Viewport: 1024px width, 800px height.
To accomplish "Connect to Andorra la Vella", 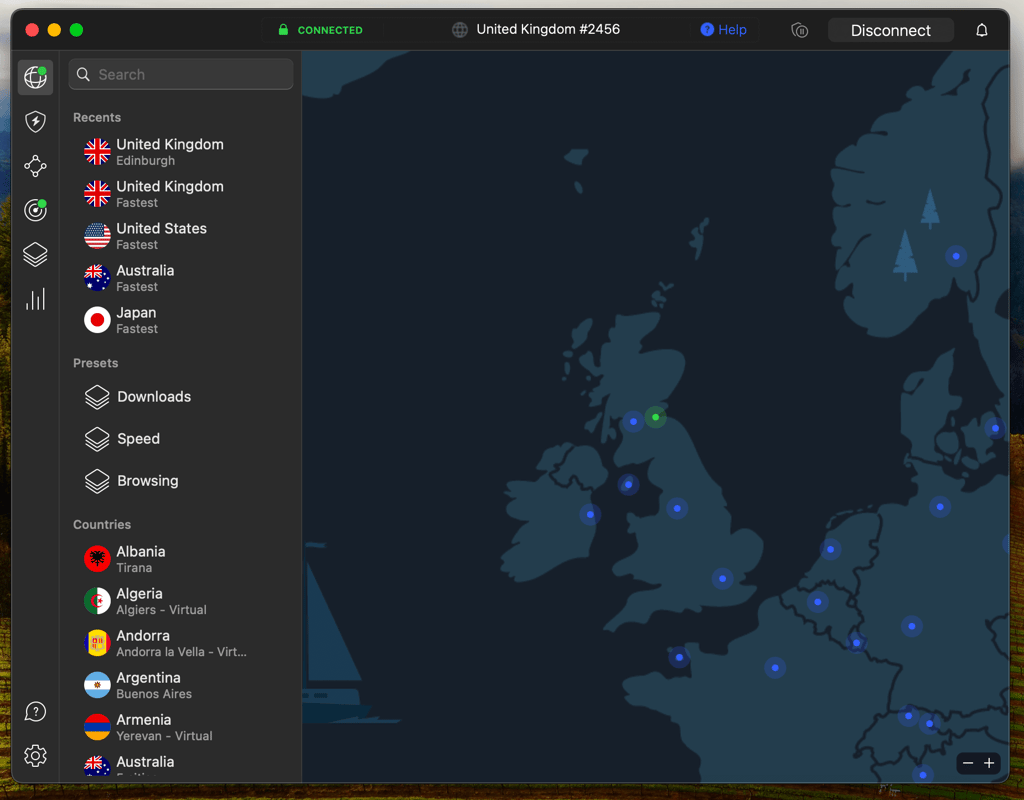I will pos(183,643).
